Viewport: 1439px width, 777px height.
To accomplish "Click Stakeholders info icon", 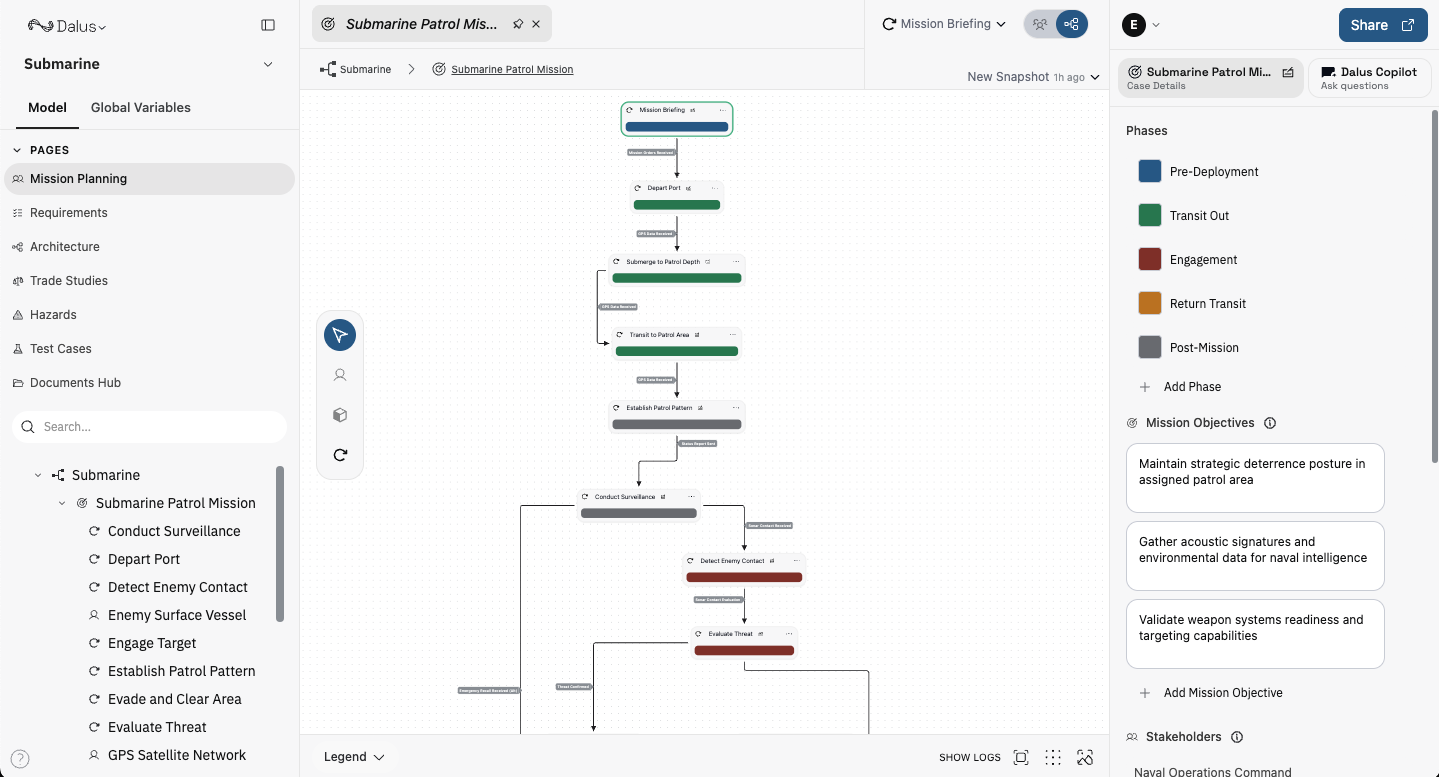I will point(1237,737).
